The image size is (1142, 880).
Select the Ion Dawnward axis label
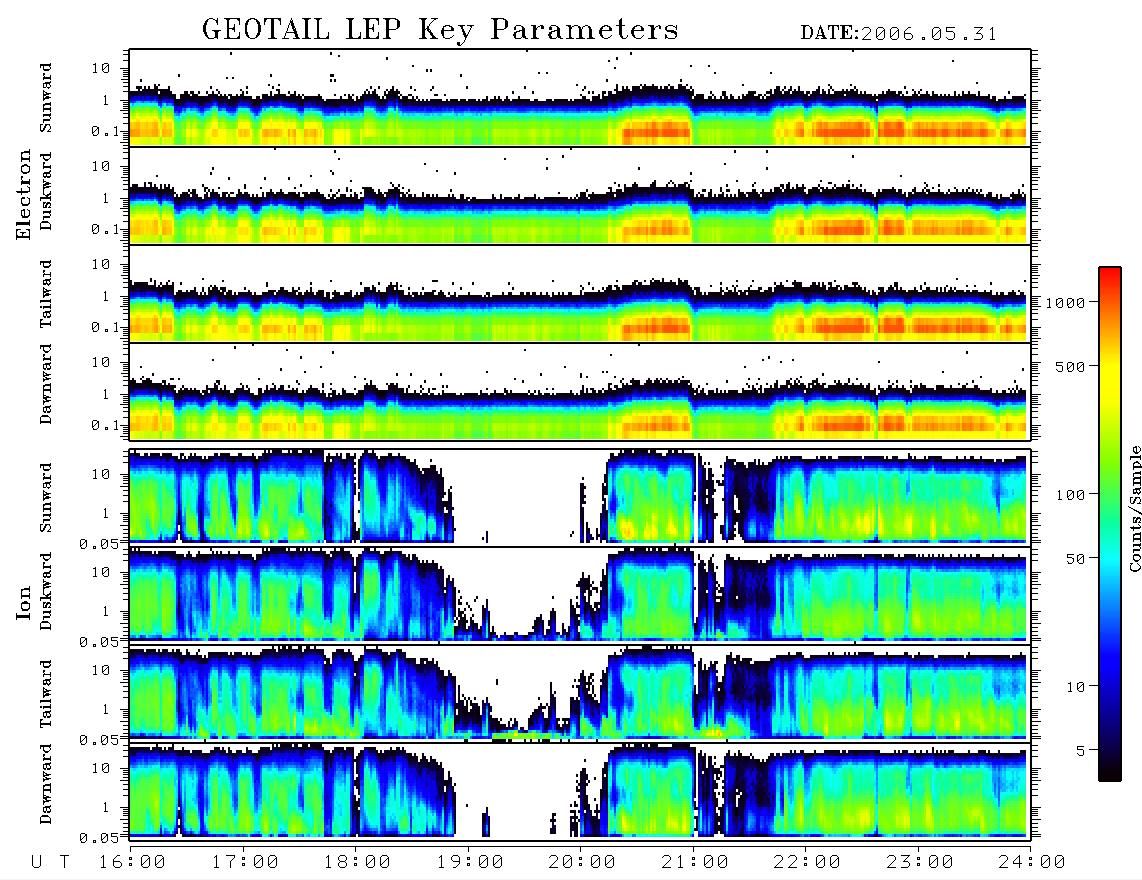[46, 784]
